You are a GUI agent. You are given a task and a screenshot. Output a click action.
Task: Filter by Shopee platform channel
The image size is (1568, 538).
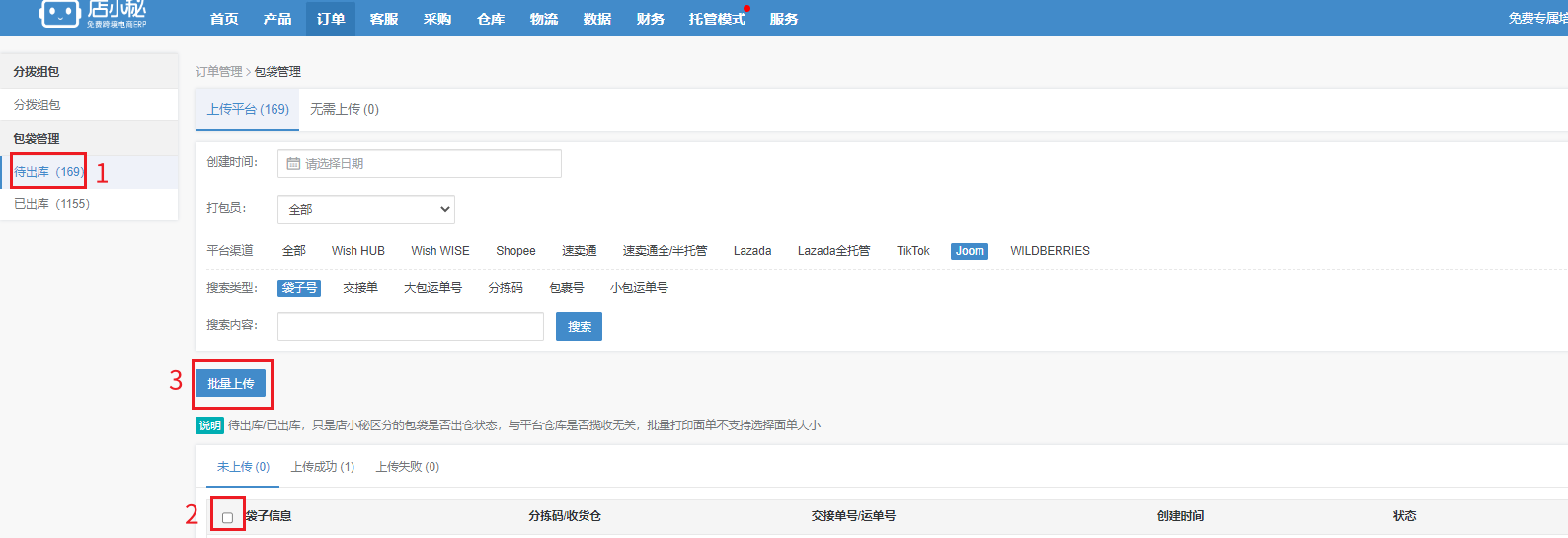[x=515, y=251]
